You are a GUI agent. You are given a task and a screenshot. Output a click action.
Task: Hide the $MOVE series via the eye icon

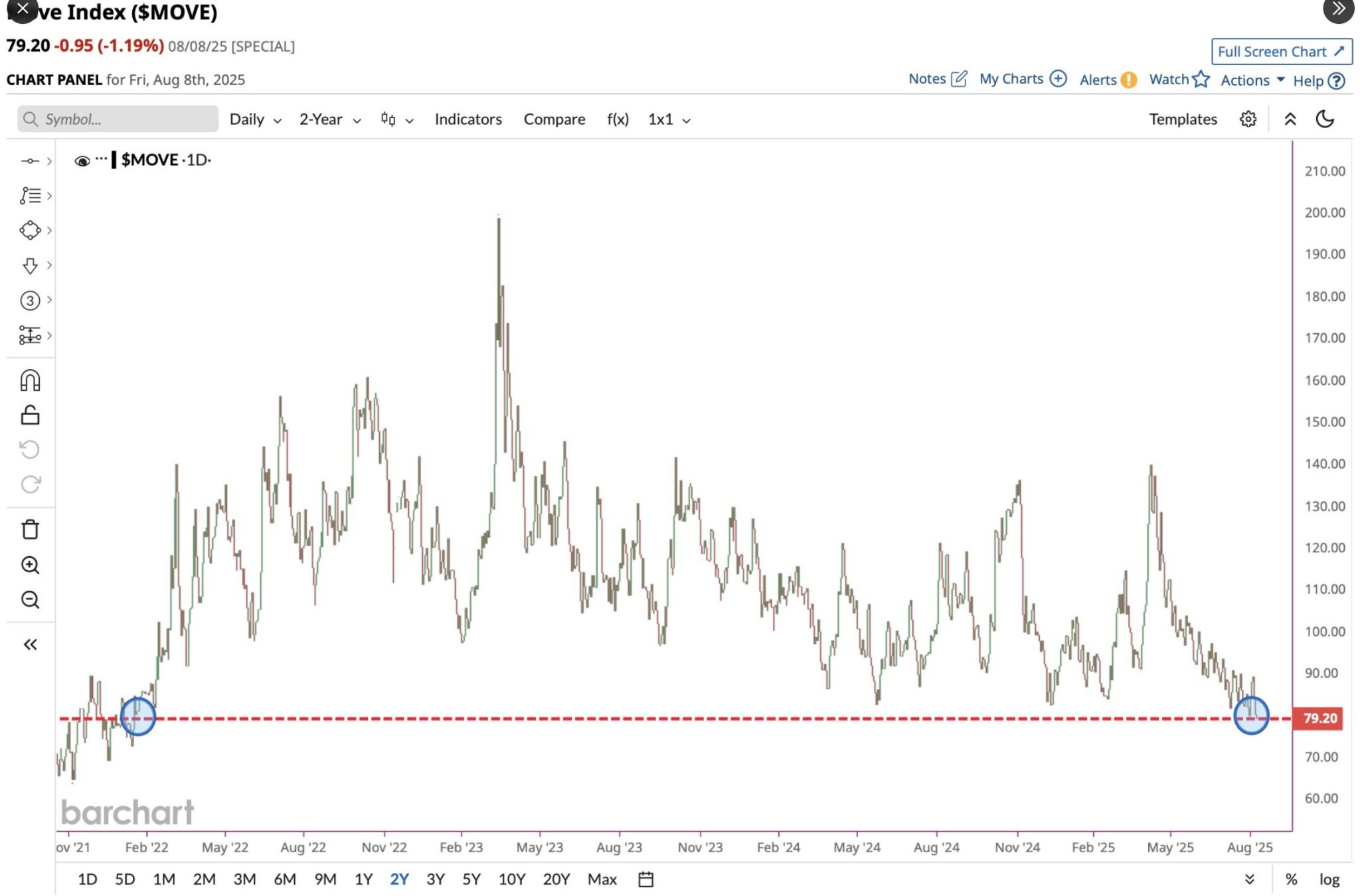(x=82, y=160)
